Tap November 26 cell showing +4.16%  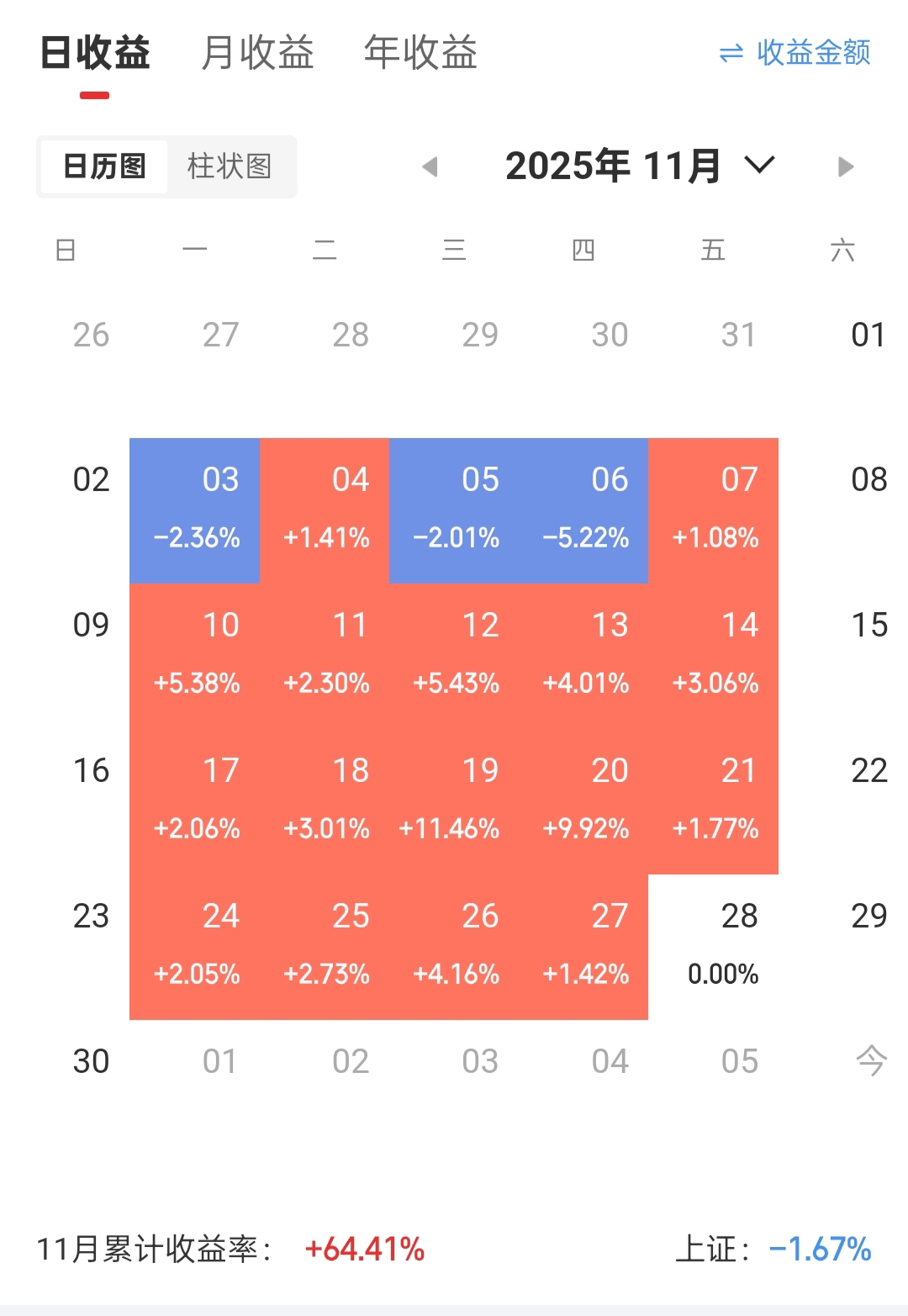coord(454,946)
